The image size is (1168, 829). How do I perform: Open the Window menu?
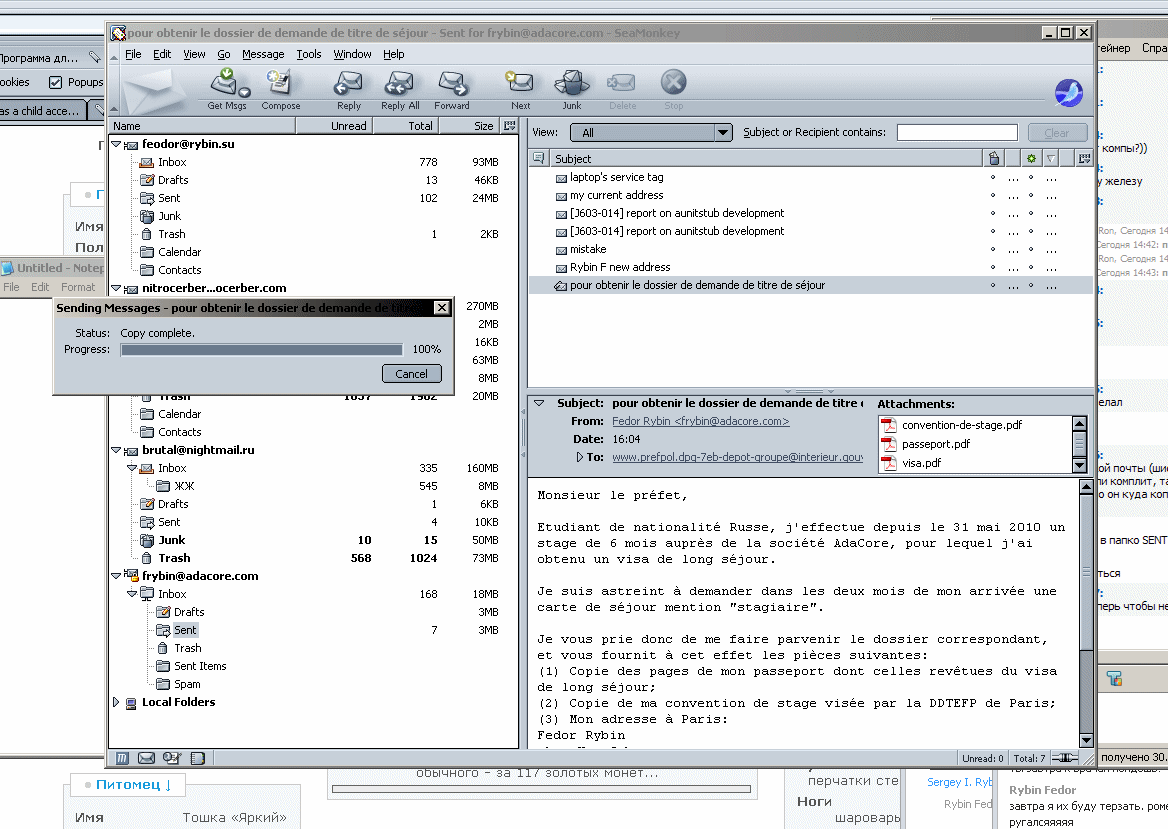352,54
